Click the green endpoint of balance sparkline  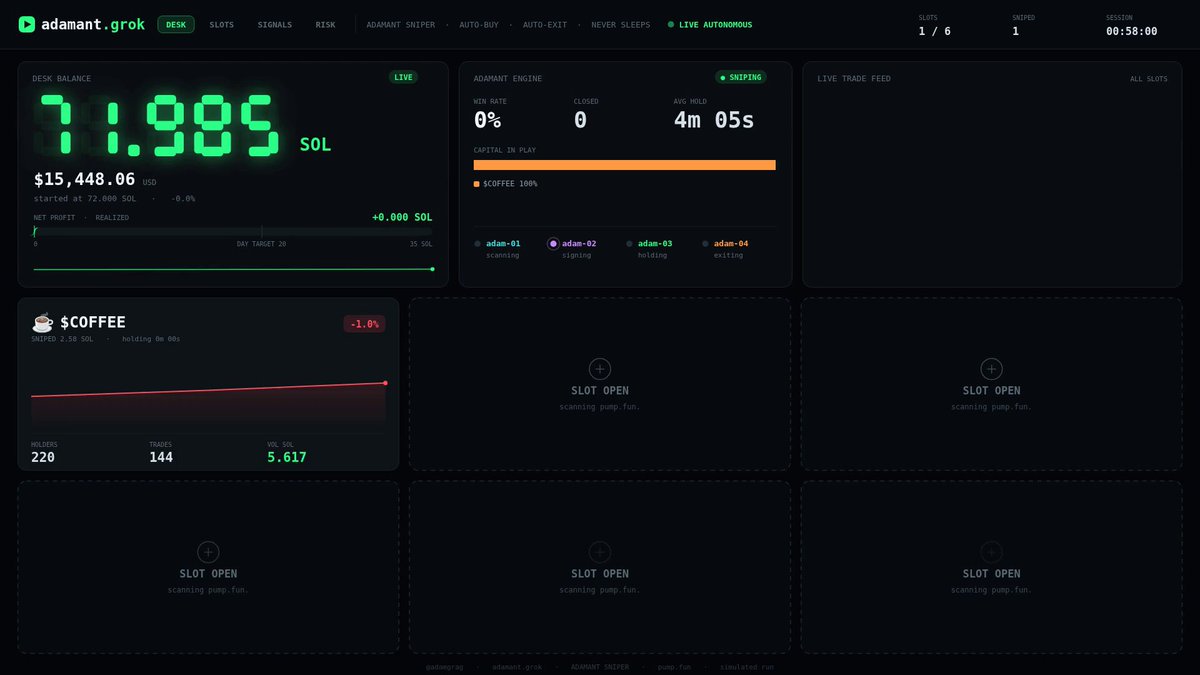[432, 268]
